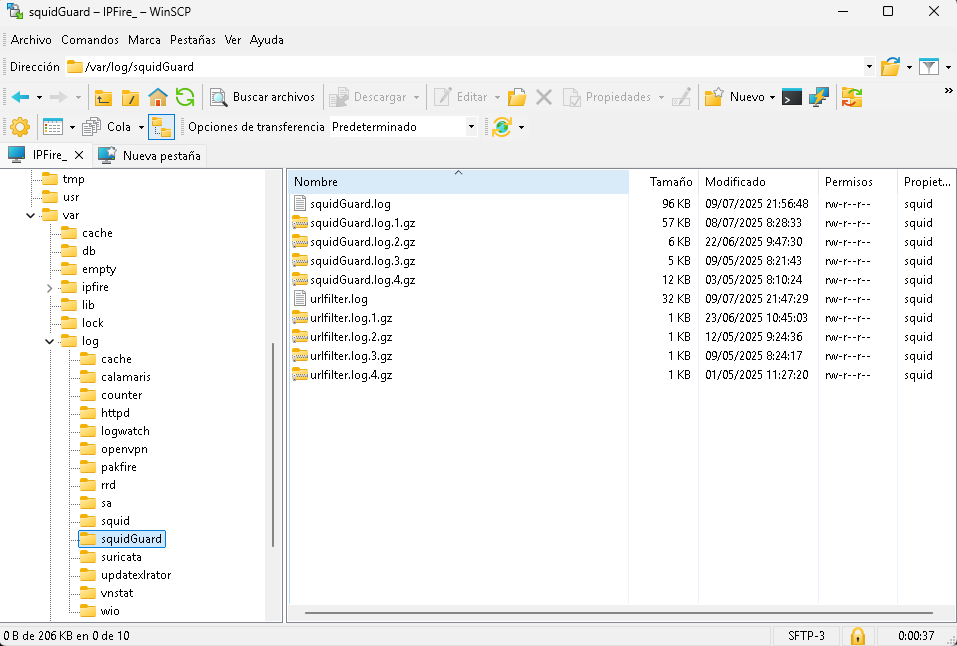This screenshot has width=957, height=646.
Task: Open the Archivo menu
Action: (x=31, y=40)
